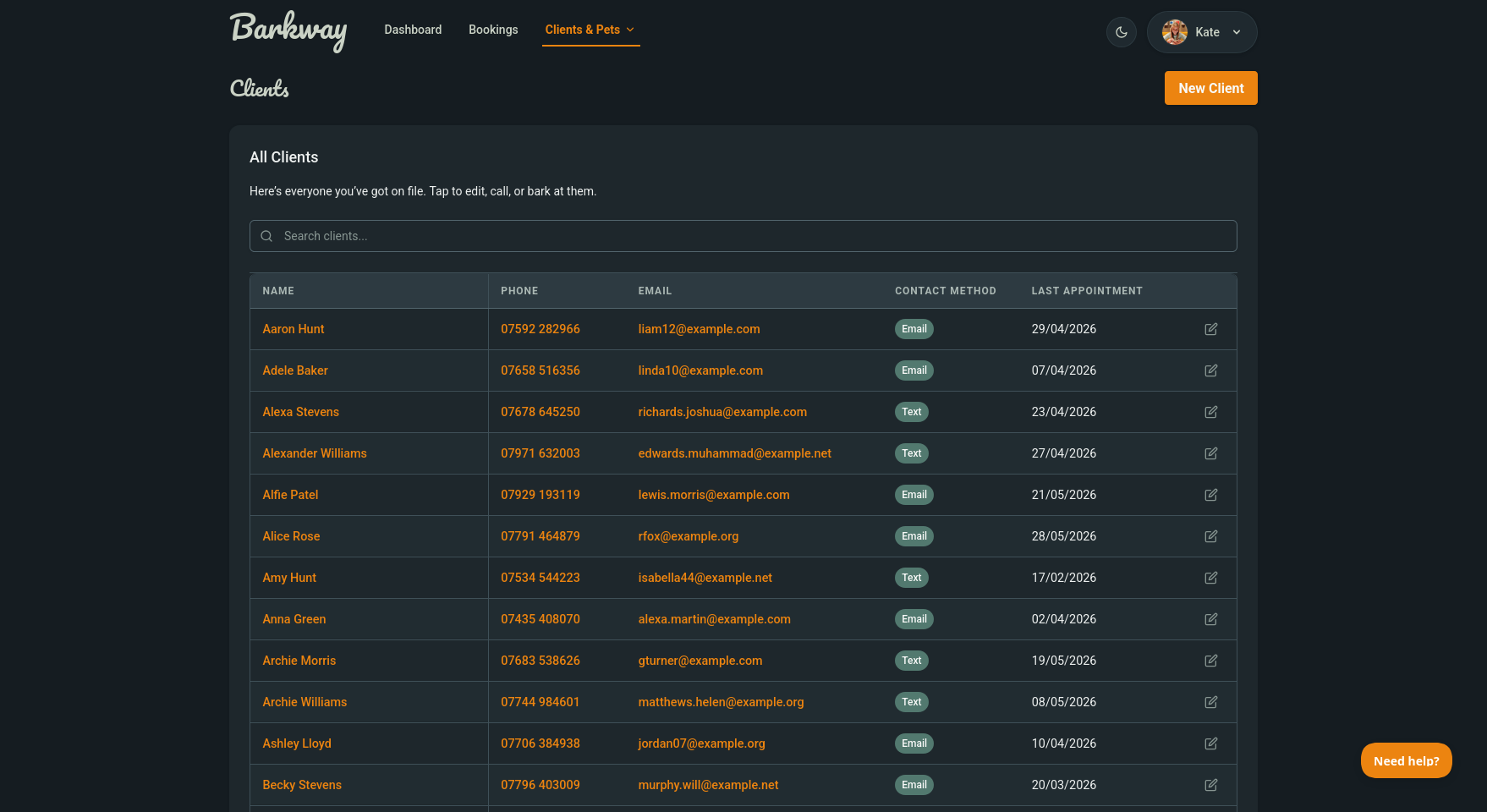Edit Alfie Patel's client record
Screen dimensions: 1487x812
click(1210, 495)
